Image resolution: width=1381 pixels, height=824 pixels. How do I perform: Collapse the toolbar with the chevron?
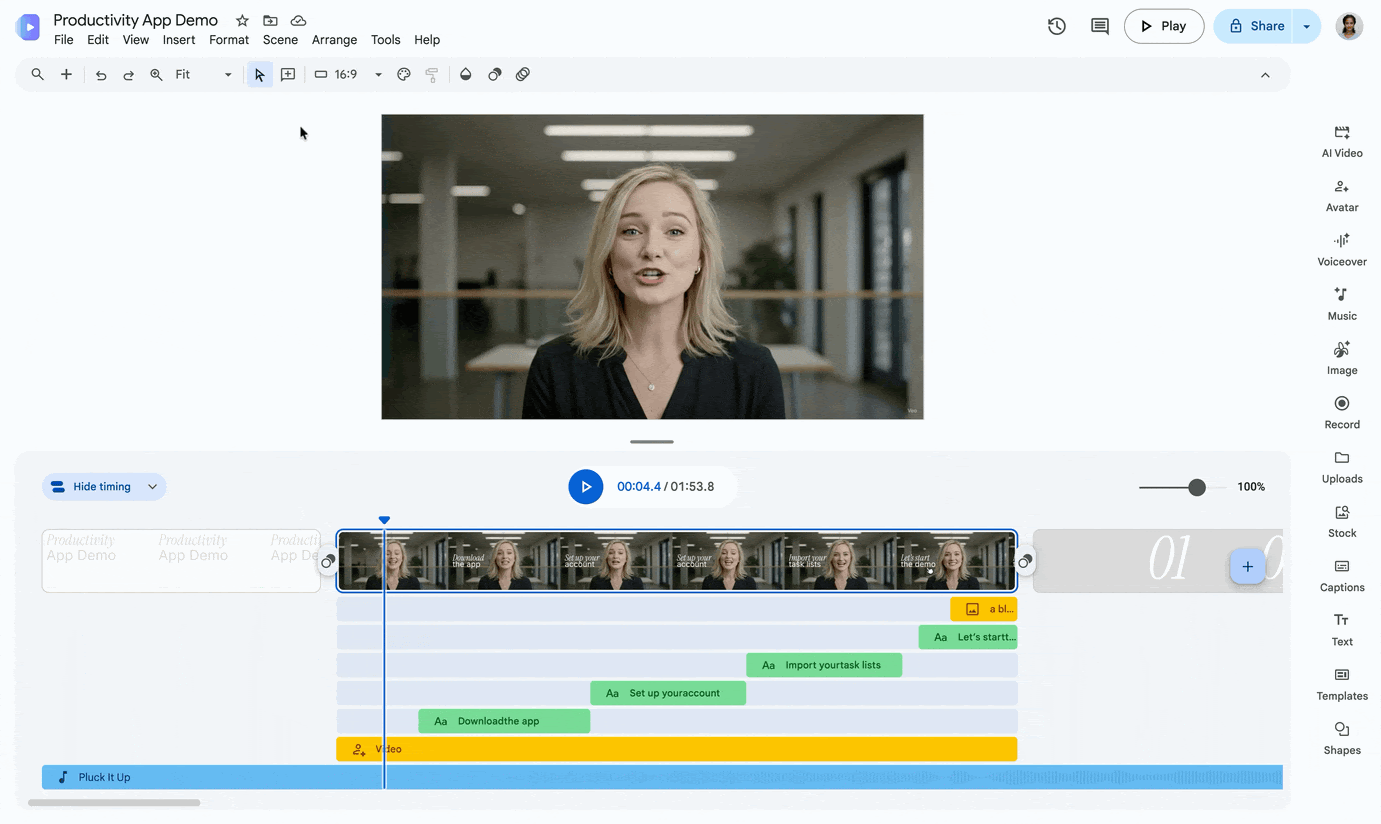click(x=1265, y=75)
